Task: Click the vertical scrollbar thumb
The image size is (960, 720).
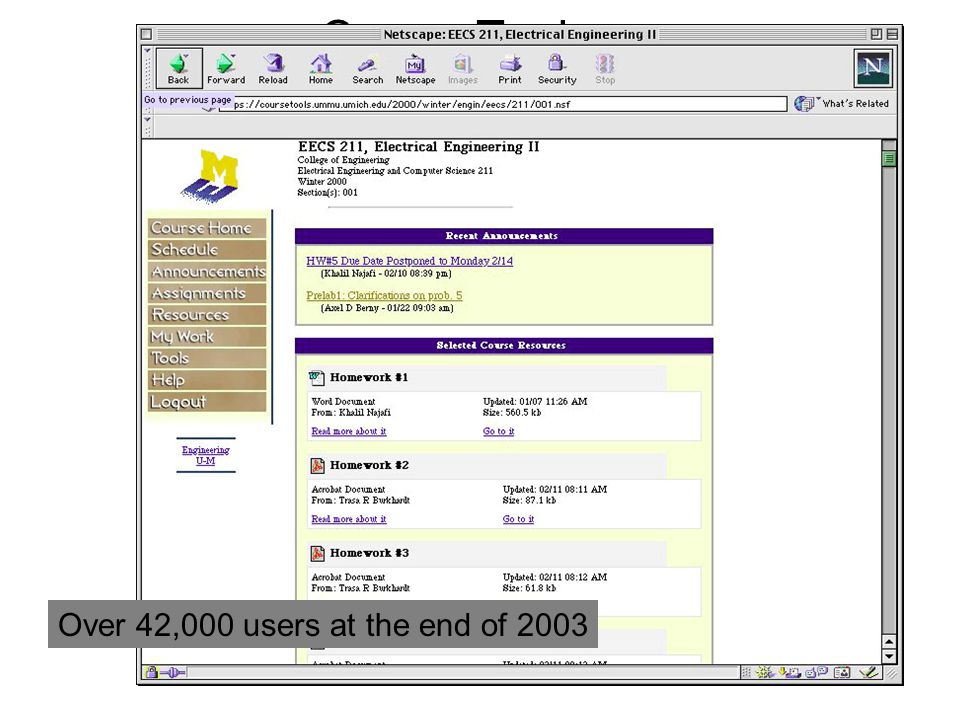Action: click(889, 159)
